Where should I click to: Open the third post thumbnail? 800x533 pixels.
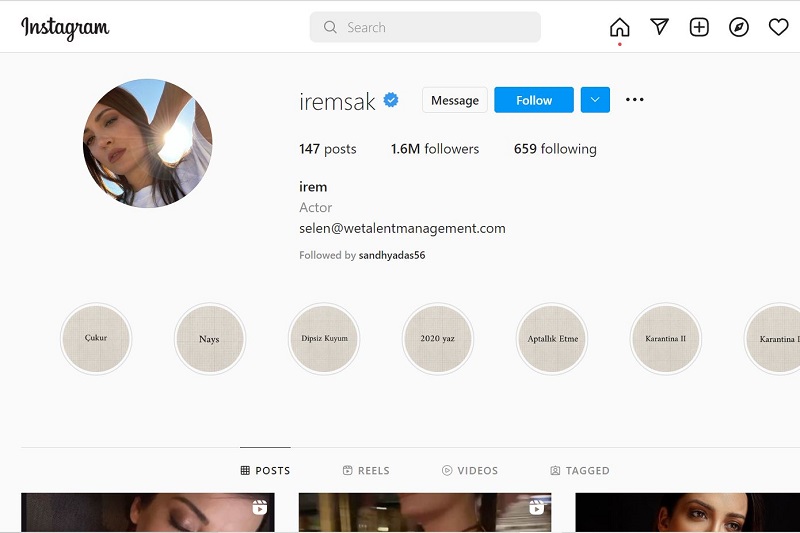(688, 513)
